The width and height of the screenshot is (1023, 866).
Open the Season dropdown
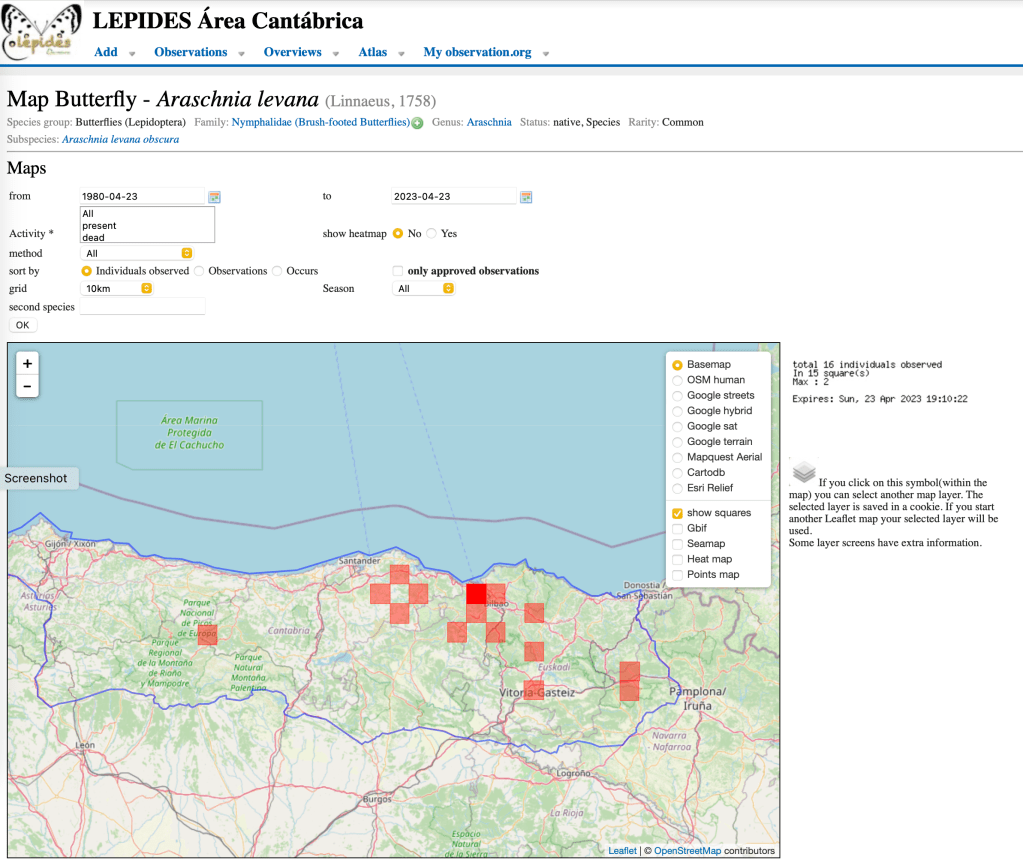[423, 288]
